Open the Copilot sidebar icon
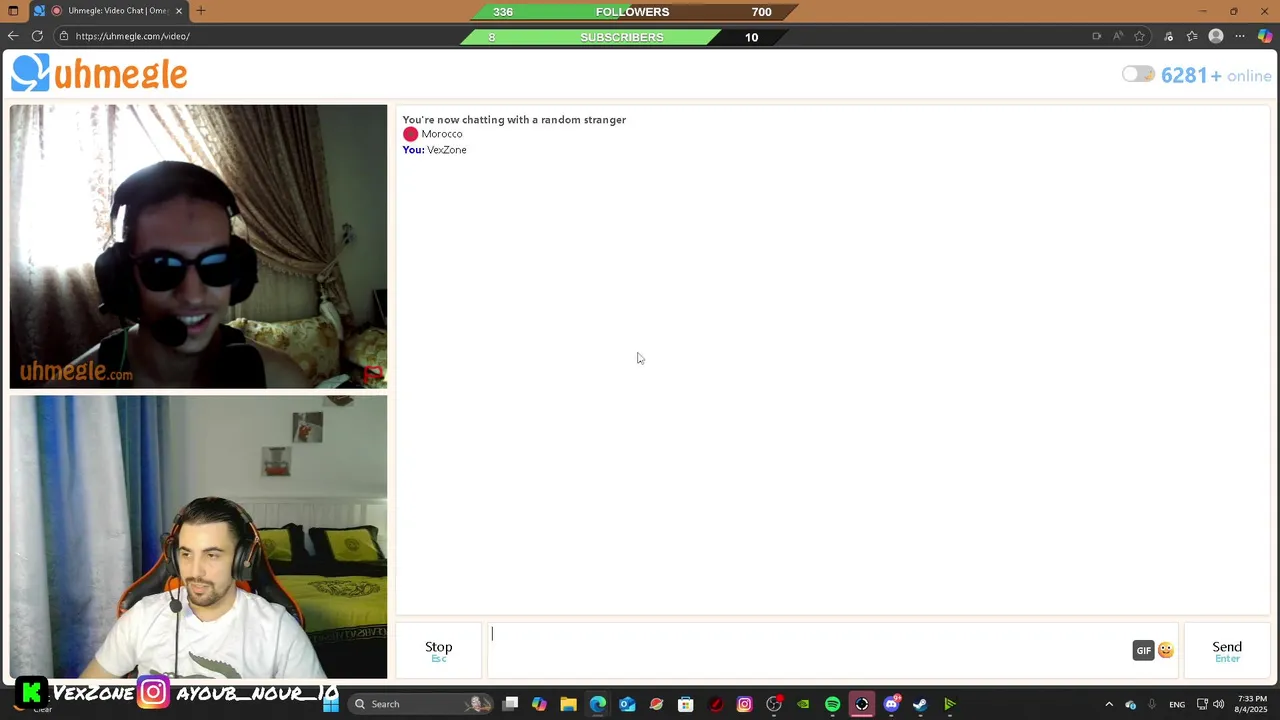This screenshot has height=720, width=1280. tap(1265, 36)
